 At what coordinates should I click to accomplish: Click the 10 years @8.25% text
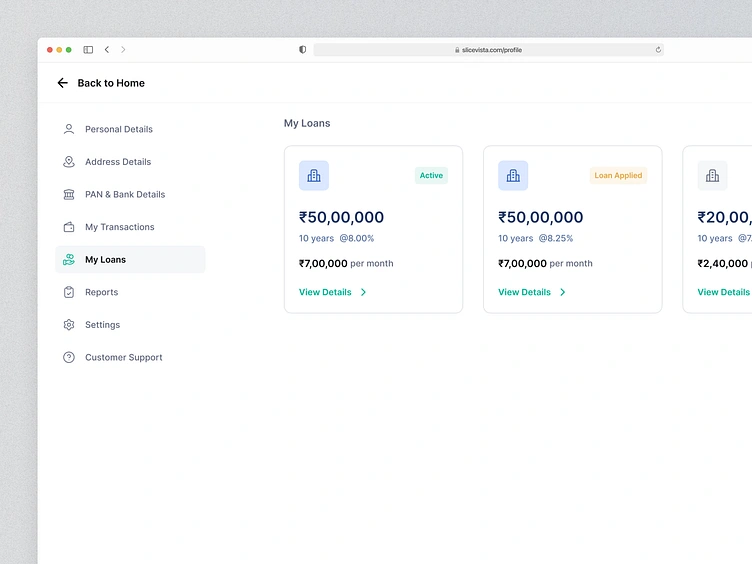point(536,238)
